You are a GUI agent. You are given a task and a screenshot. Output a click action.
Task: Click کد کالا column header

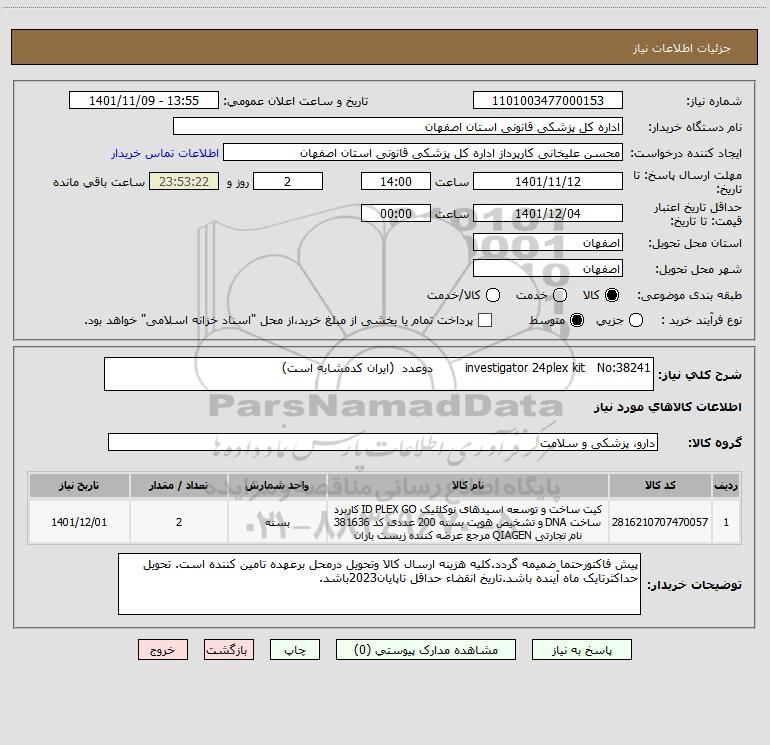coord(660,485)
